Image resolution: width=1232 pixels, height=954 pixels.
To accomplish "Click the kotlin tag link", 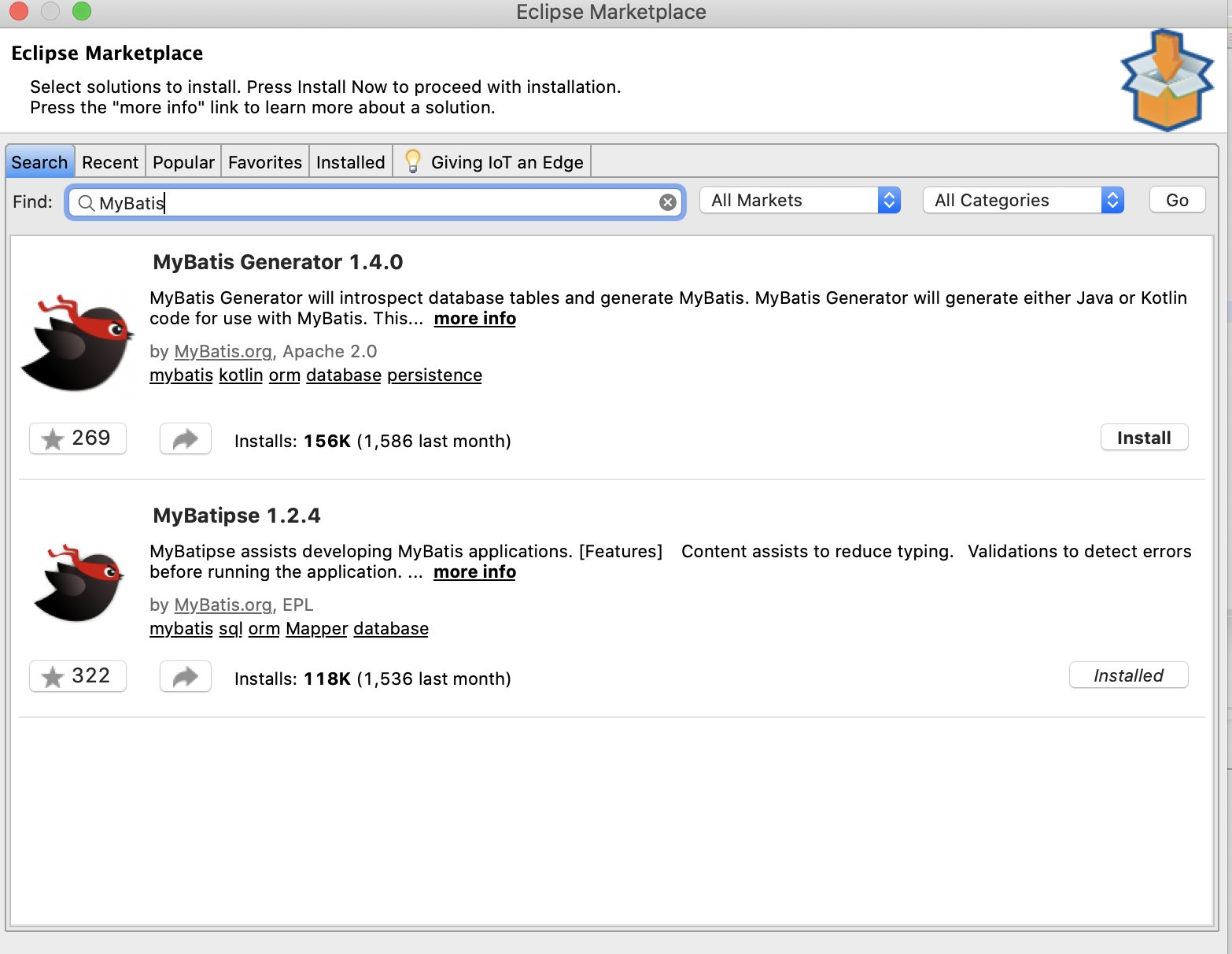I will (241, 375).
